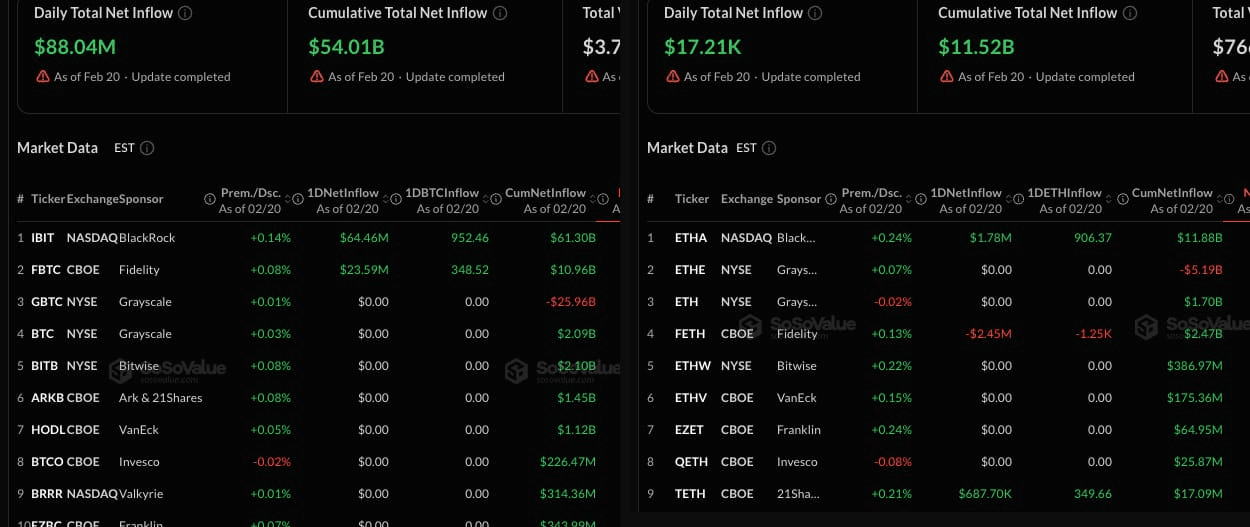
Task: Click info icon before 1DETHInflow header
Action: coord(1018,200)
